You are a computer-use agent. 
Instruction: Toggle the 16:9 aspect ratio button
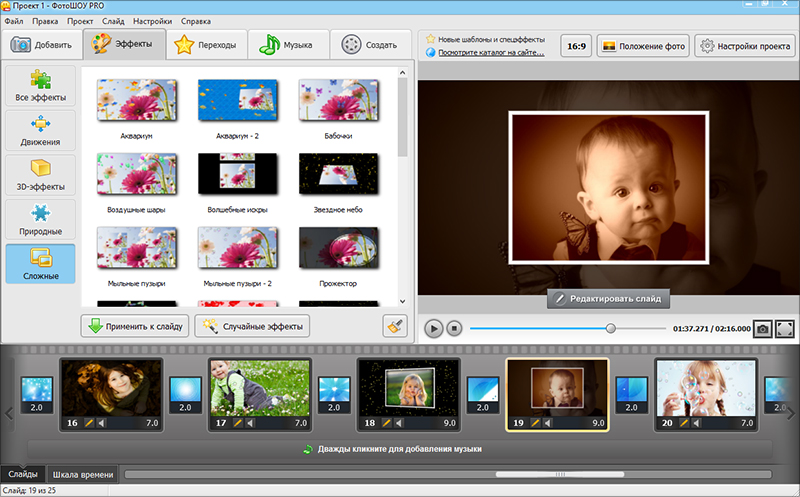[x=575, y=46]
